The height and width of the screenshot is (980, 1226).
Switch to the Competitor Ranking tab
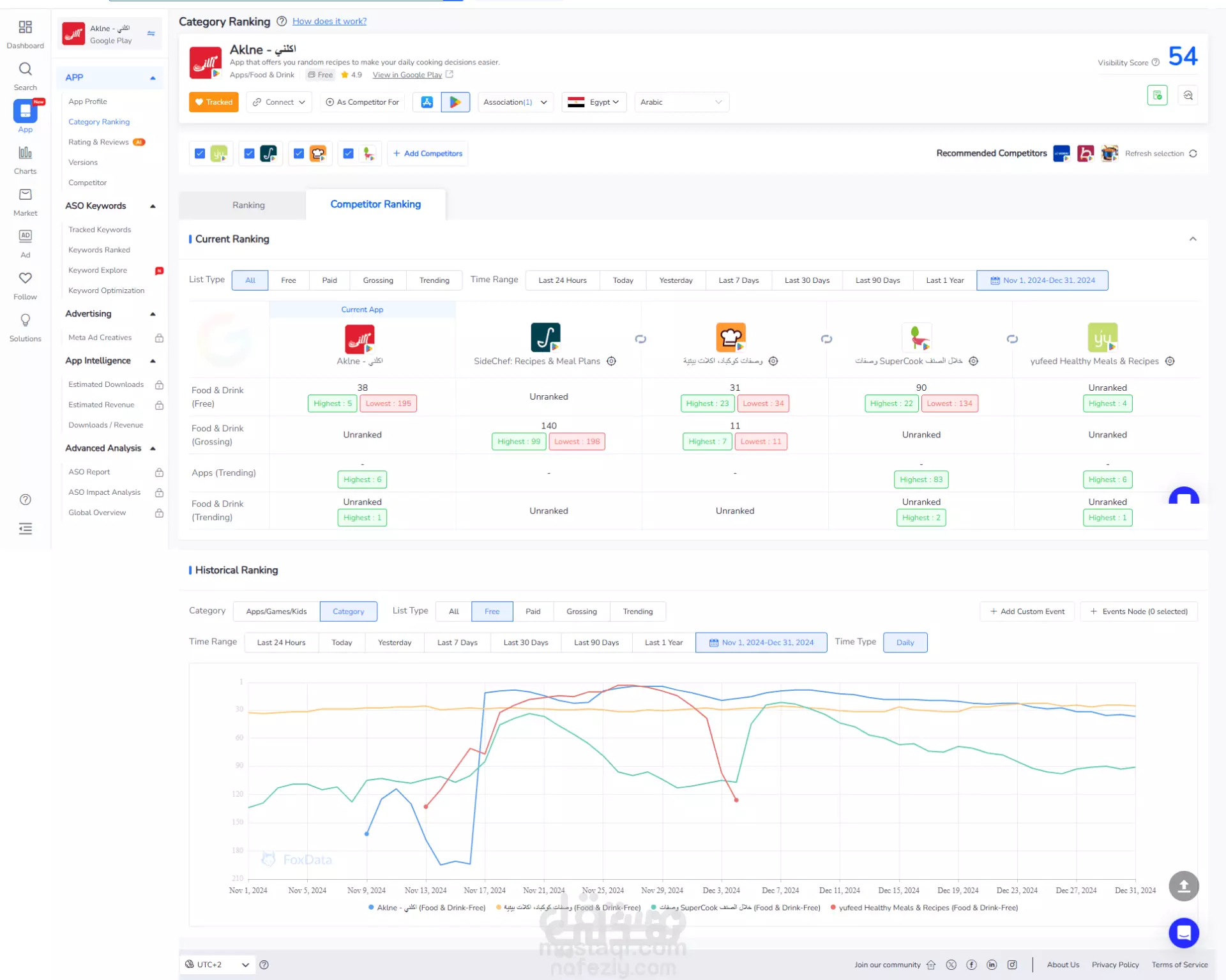[x=375, y=204]
